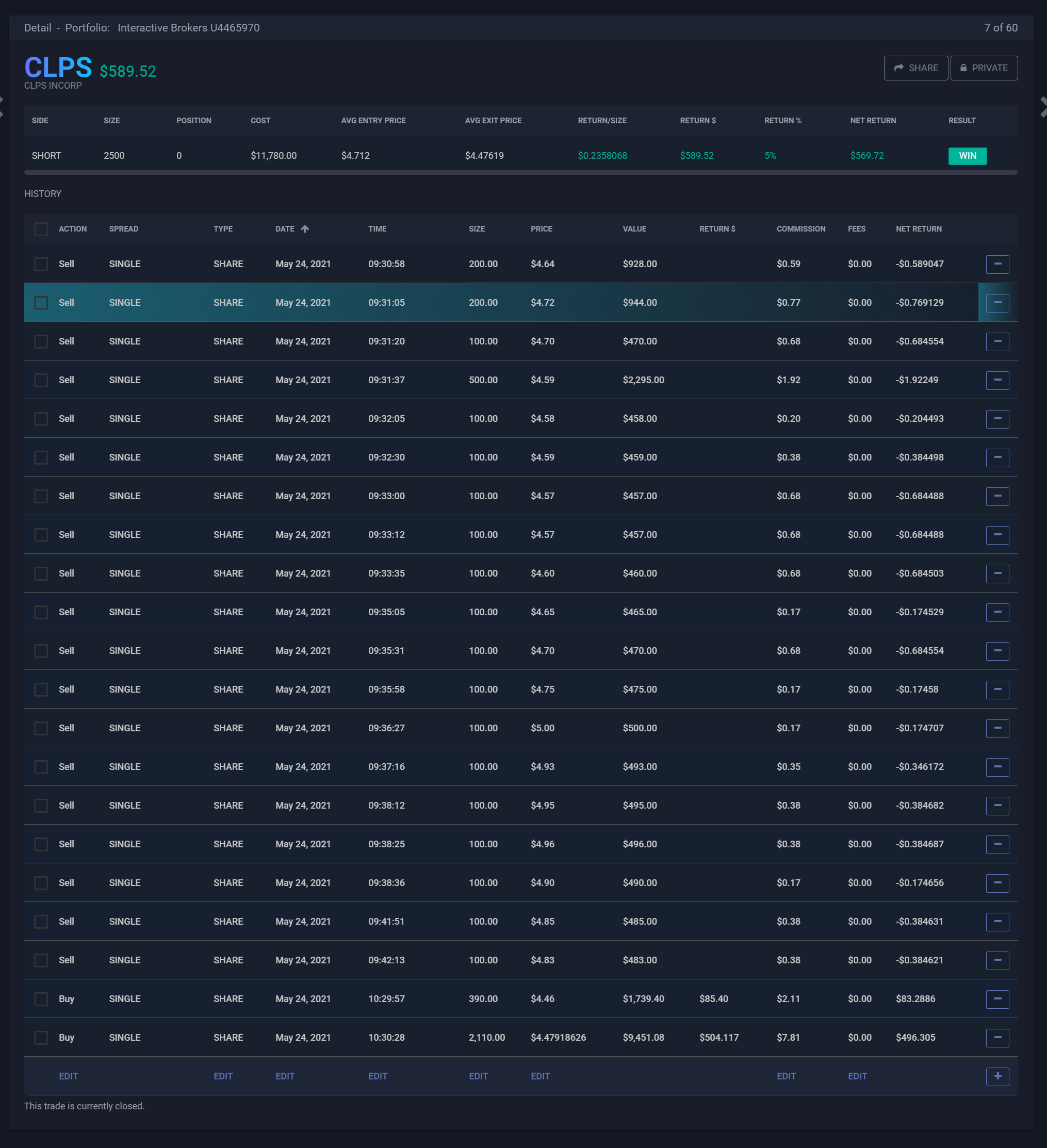Go to next trade using right chevron
Screen dimensions: 1047x1148
coord(1042,107)
